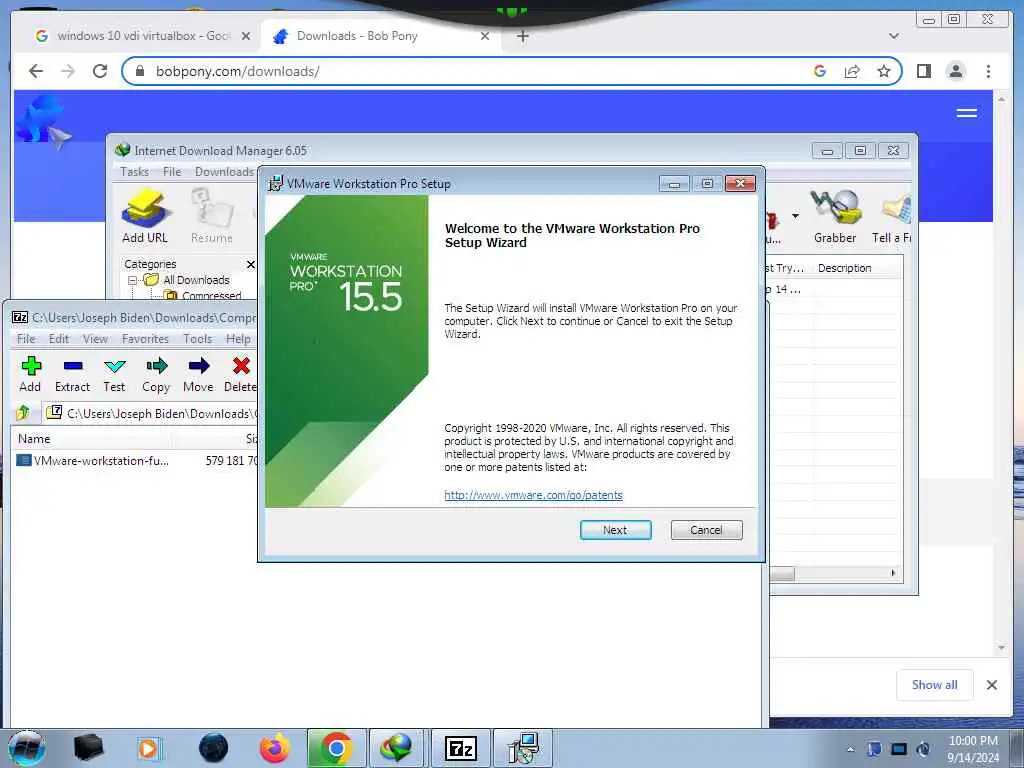Toggle the Chrome side panel icon
Screen dimensions: 1024x768
pyautogui.click(x=923, y=71)
